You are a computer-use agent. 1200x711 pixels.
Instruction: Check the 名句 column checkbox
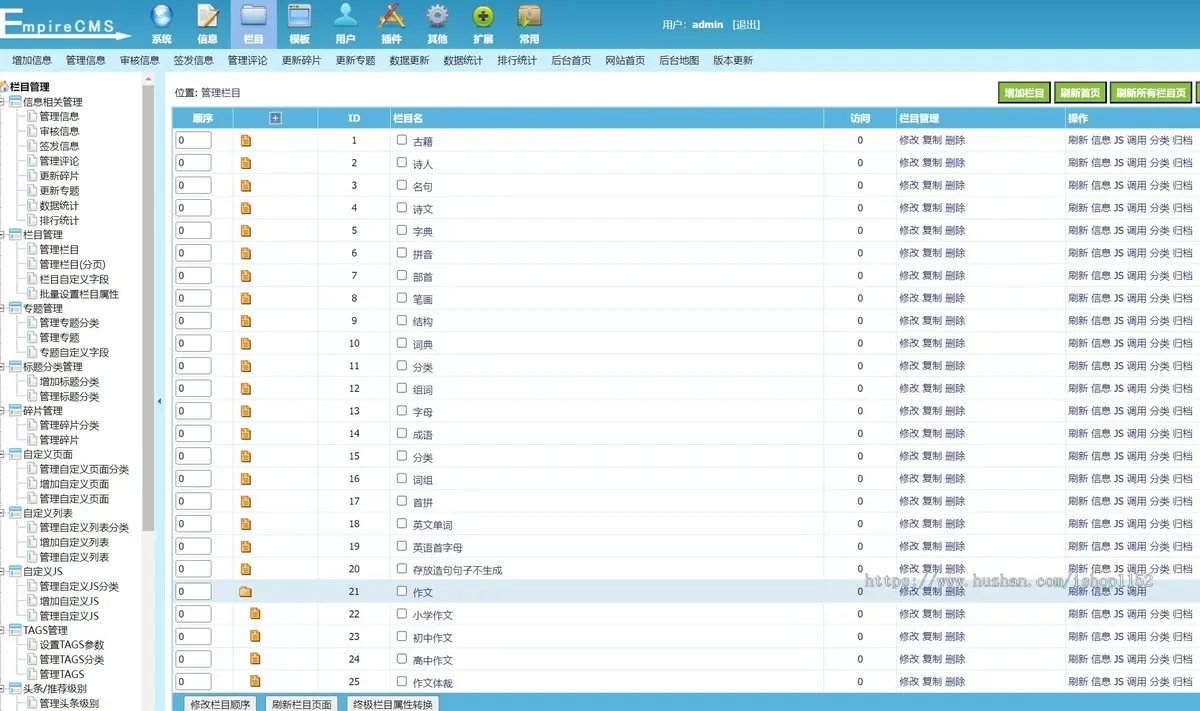click(402, 185)
